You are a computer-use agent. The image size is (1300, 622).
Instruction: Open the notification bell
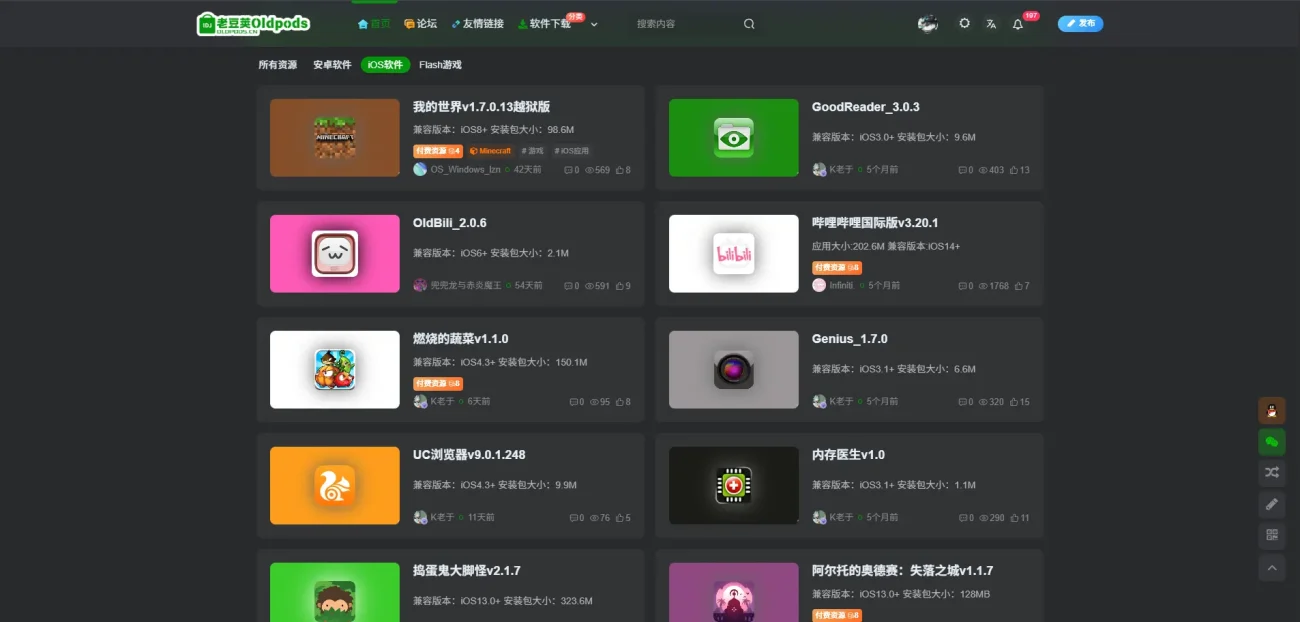pyautogui.click(x=1018, y=24)
